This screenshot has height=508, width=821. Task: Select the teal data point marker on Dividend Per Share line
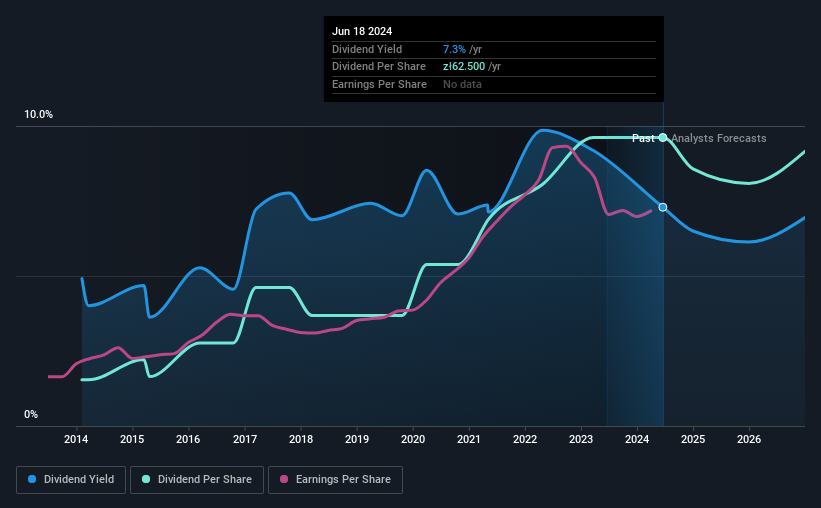(663, 138)
